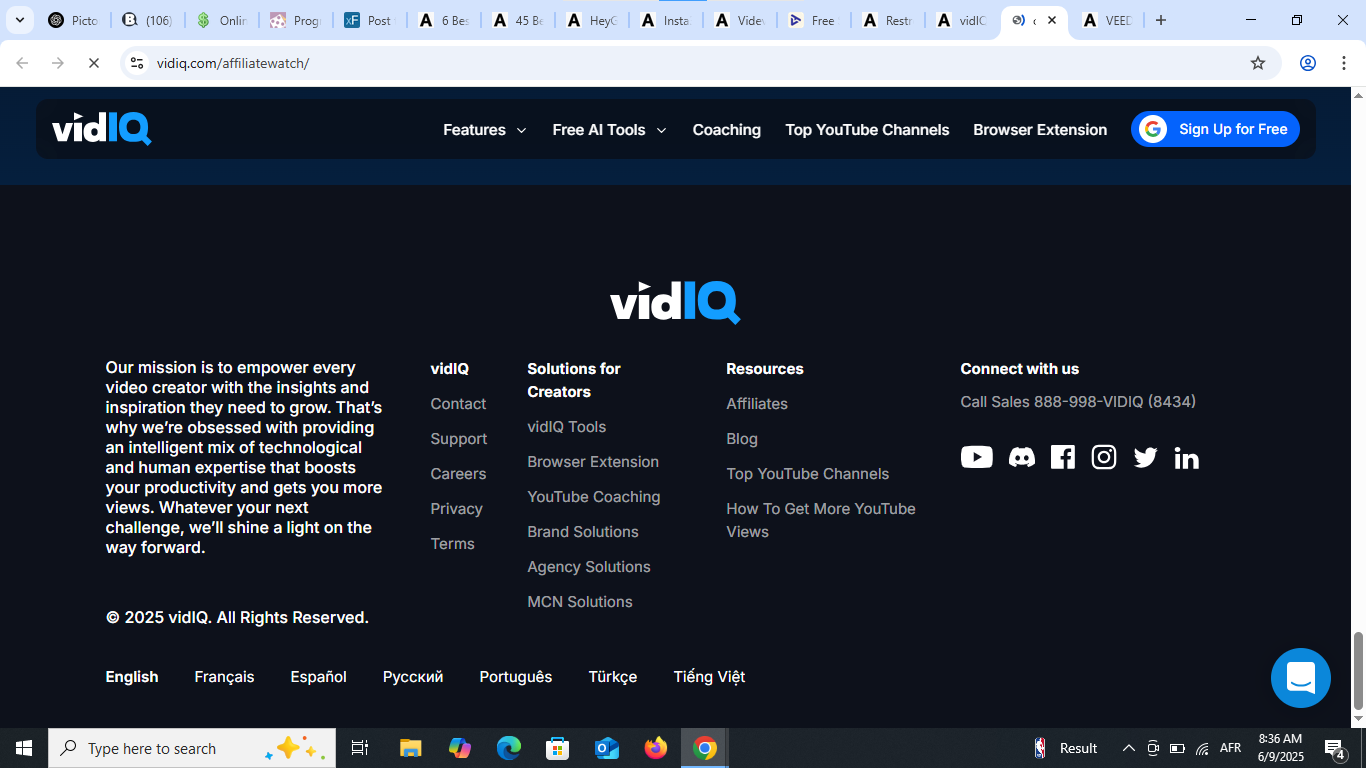The height and width of the screenshot is (768, 1366).
Task: Open a new browser tab
Action: point(1160,20)
